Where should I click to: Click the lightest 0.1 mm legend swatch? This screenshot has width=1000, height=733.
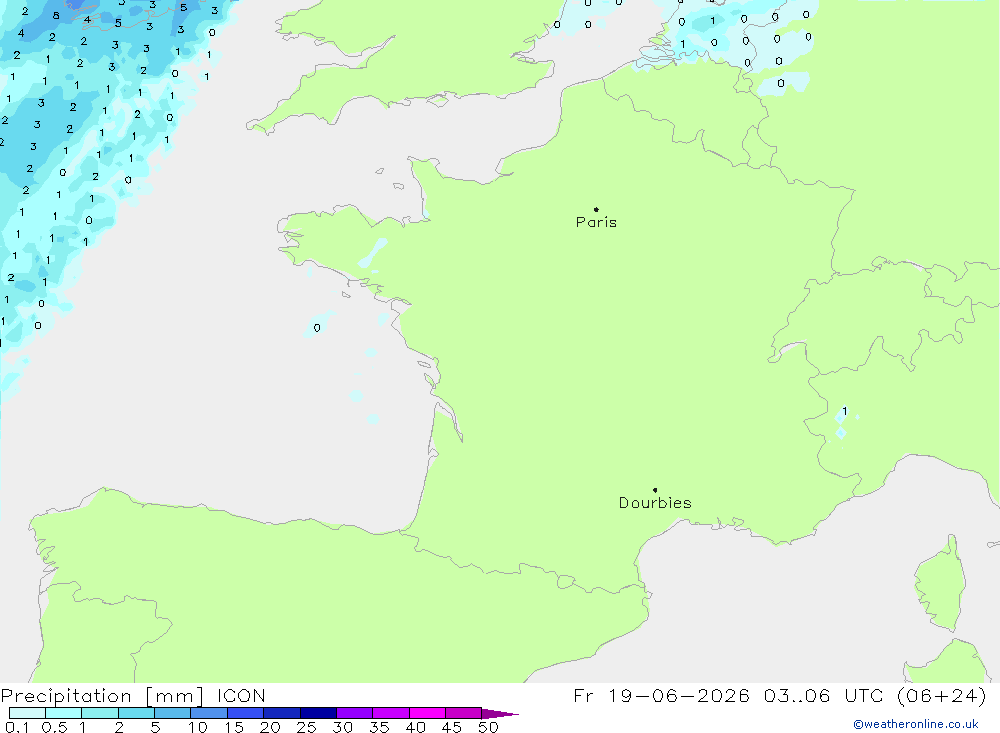coord(27,713)
